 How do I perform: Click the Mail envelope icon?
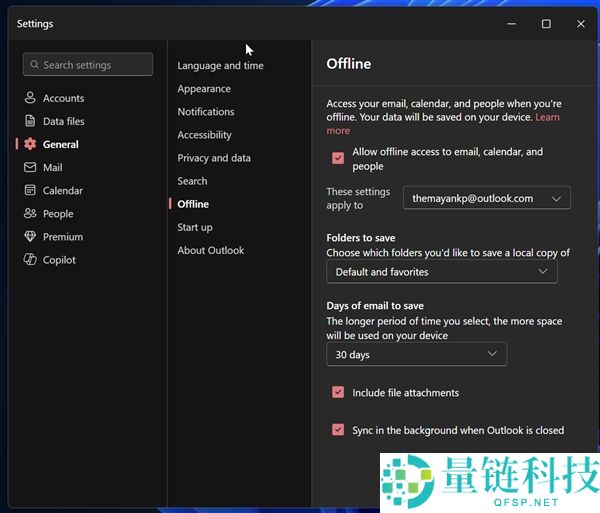[30, 167]
